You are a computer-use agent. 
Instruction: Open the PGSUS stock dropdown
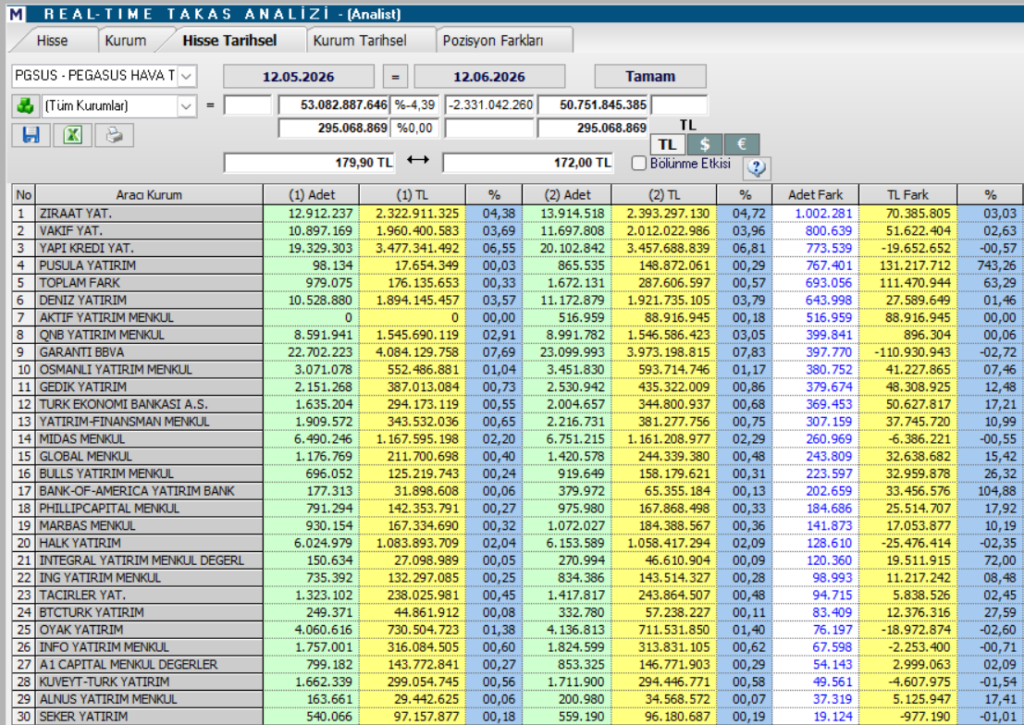(186, 76)
